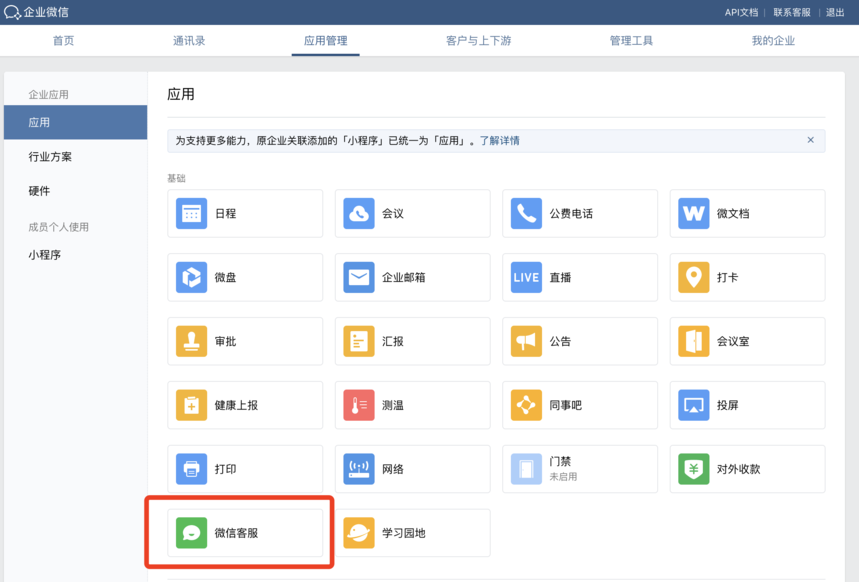Click the 公告 megaphone icon
Viewport: 859px width, 582px height.
tap(526, 341)
